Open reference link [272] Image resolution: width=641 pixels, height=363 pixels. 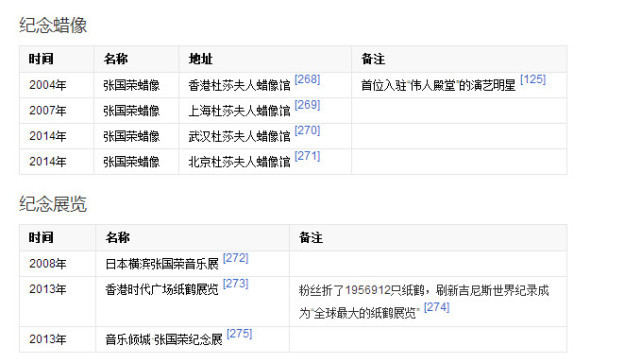coord(235,258)
